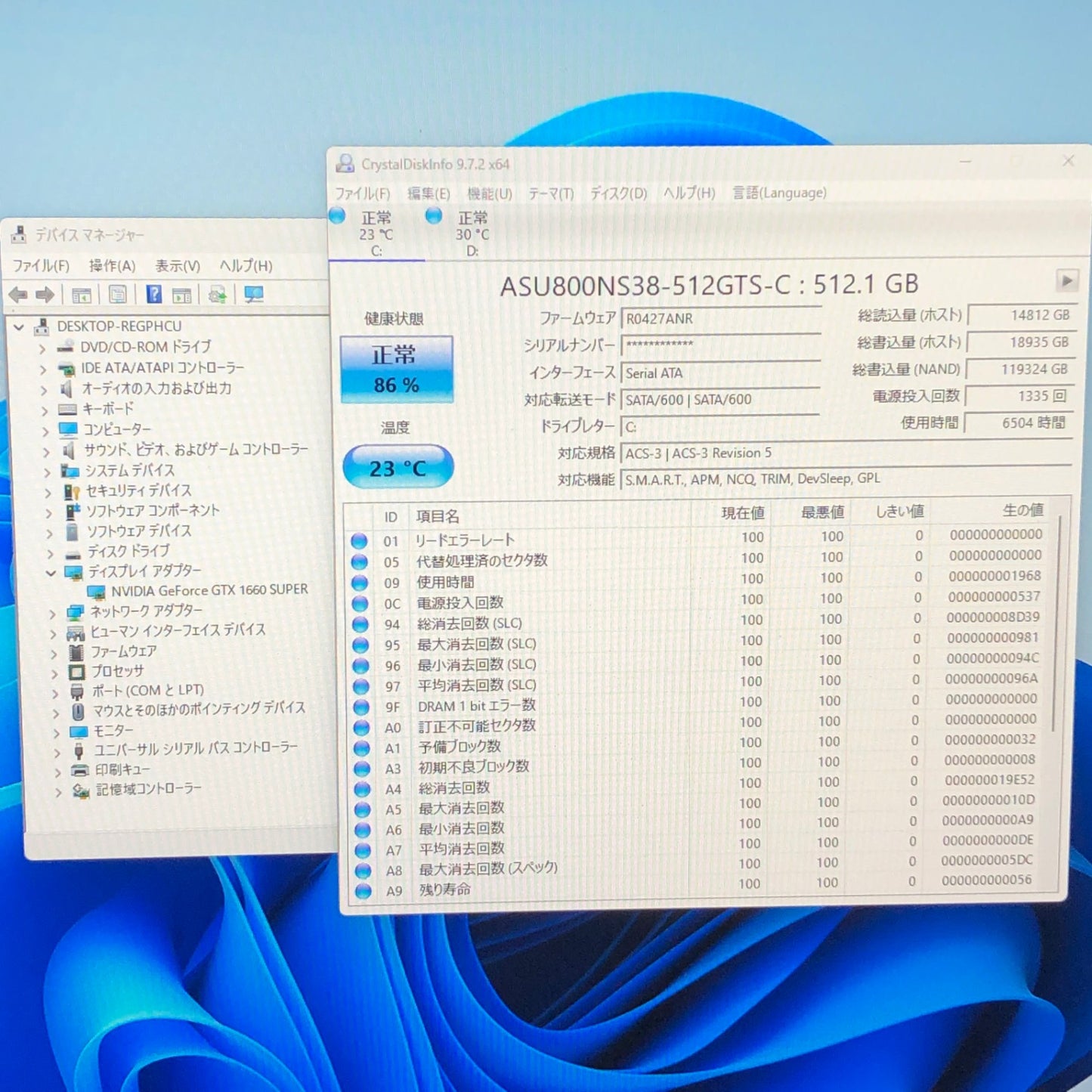Screen dimensions: 1092x1092
Task: Select ヒューマン インターフェイス デバイス item
Action: pyautogui.click(x=178, y=631)
